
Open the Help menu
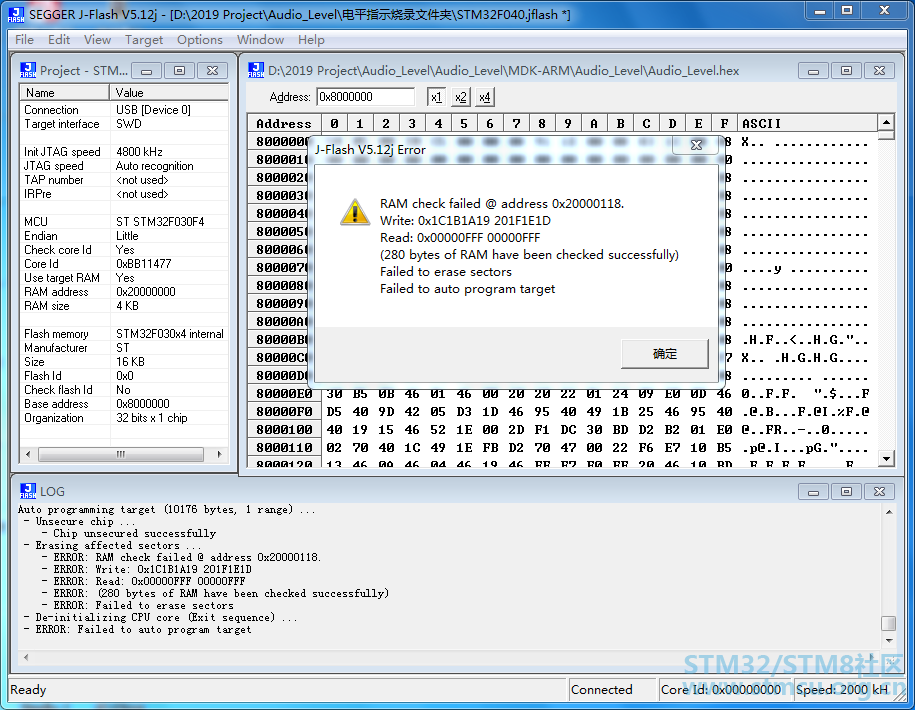311,40
